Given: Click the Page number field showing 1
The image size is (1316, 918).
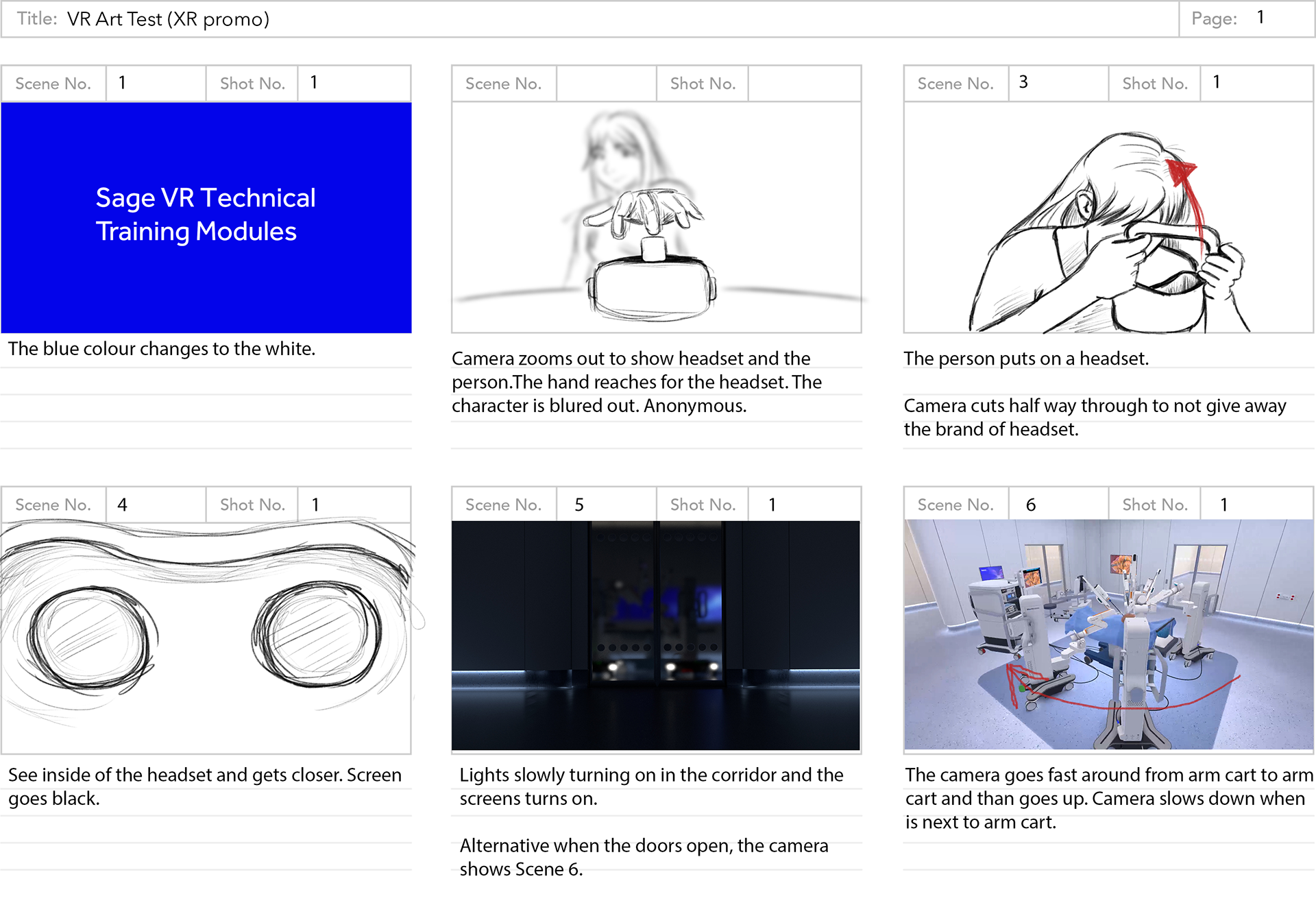Looking at the screenshot, I should click(1260, 18).
